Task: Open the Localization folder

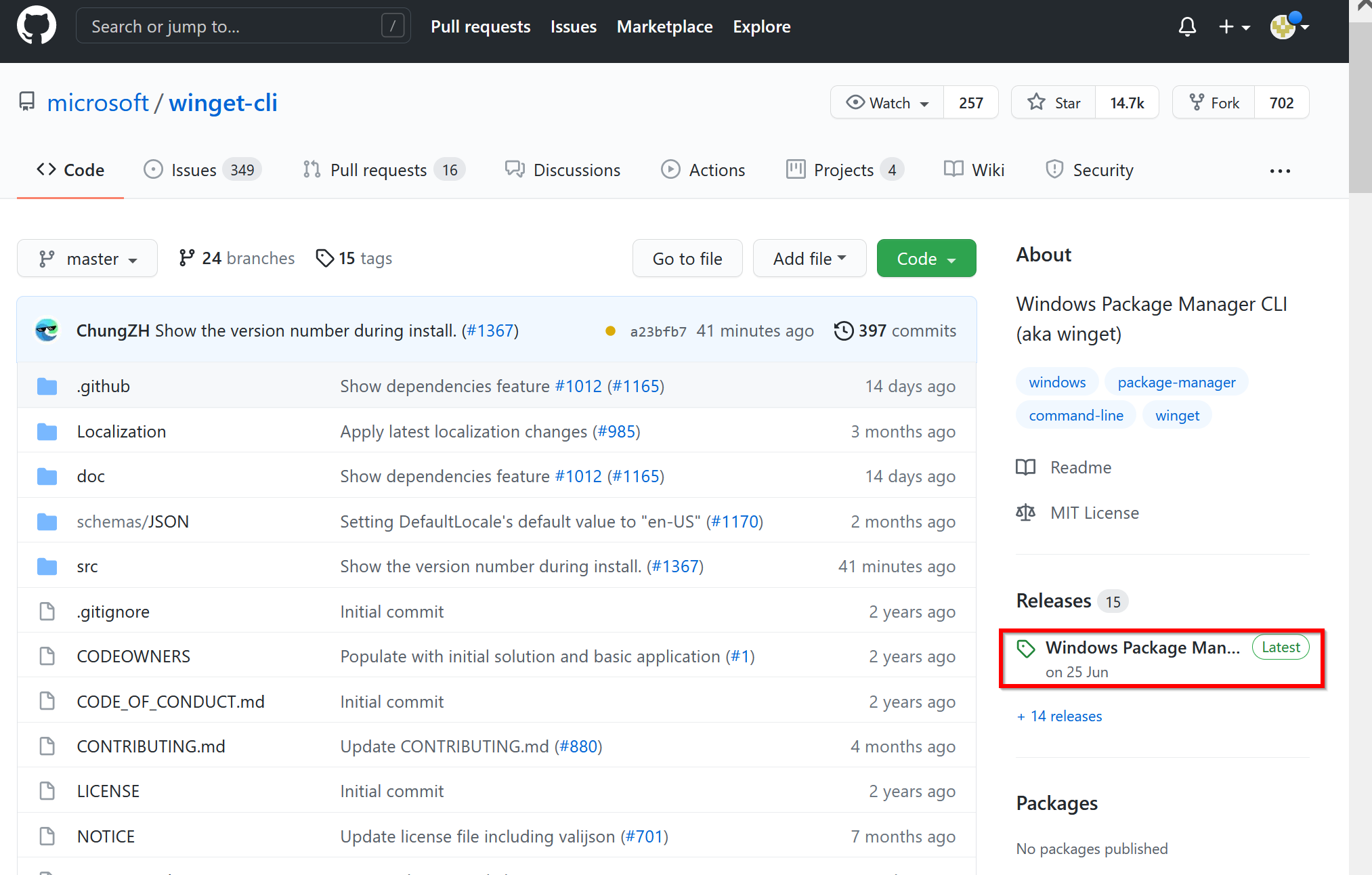Action: 121,431
